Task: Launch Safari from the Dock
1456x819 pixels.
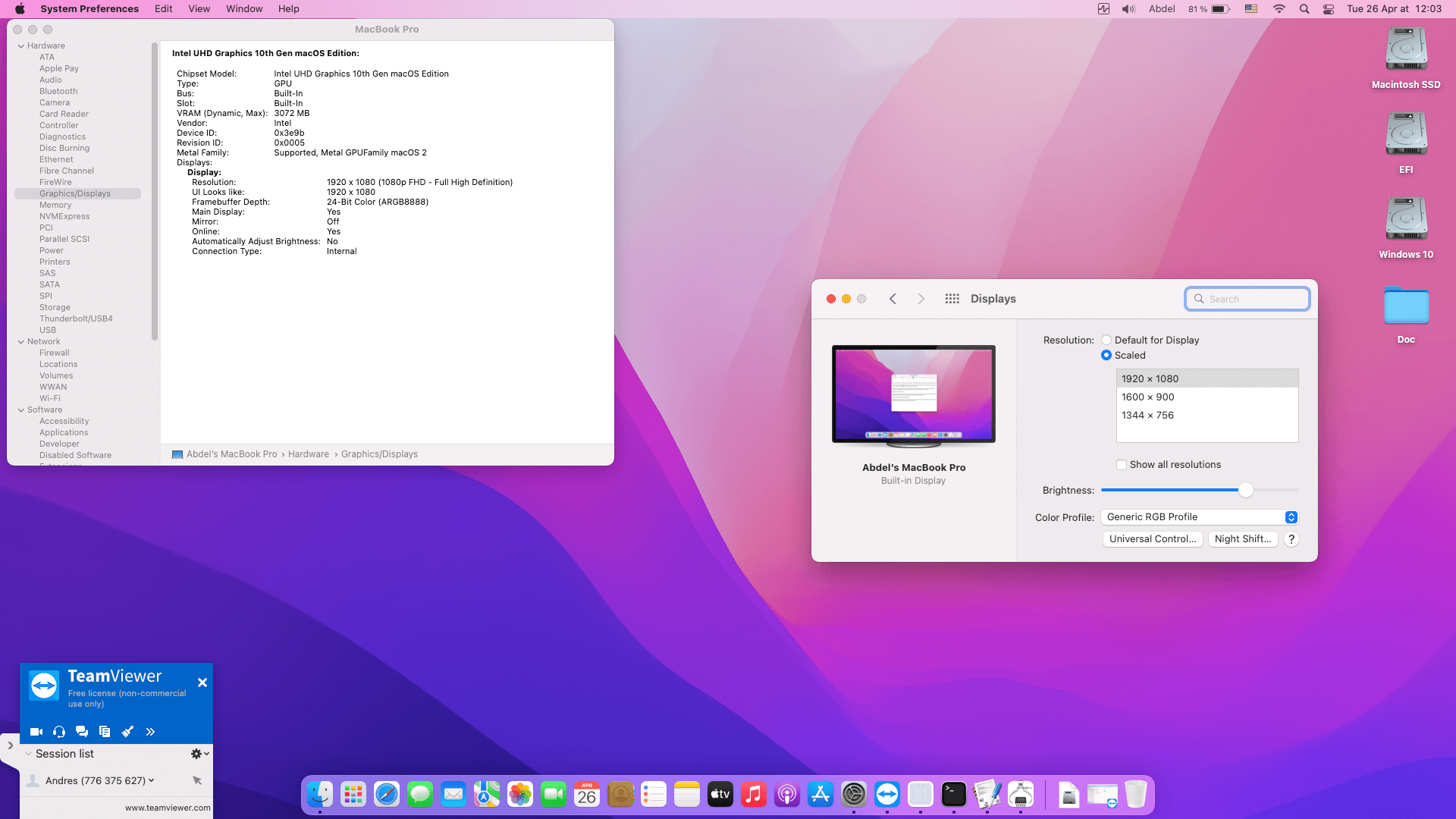Action: tap(387, 794)
